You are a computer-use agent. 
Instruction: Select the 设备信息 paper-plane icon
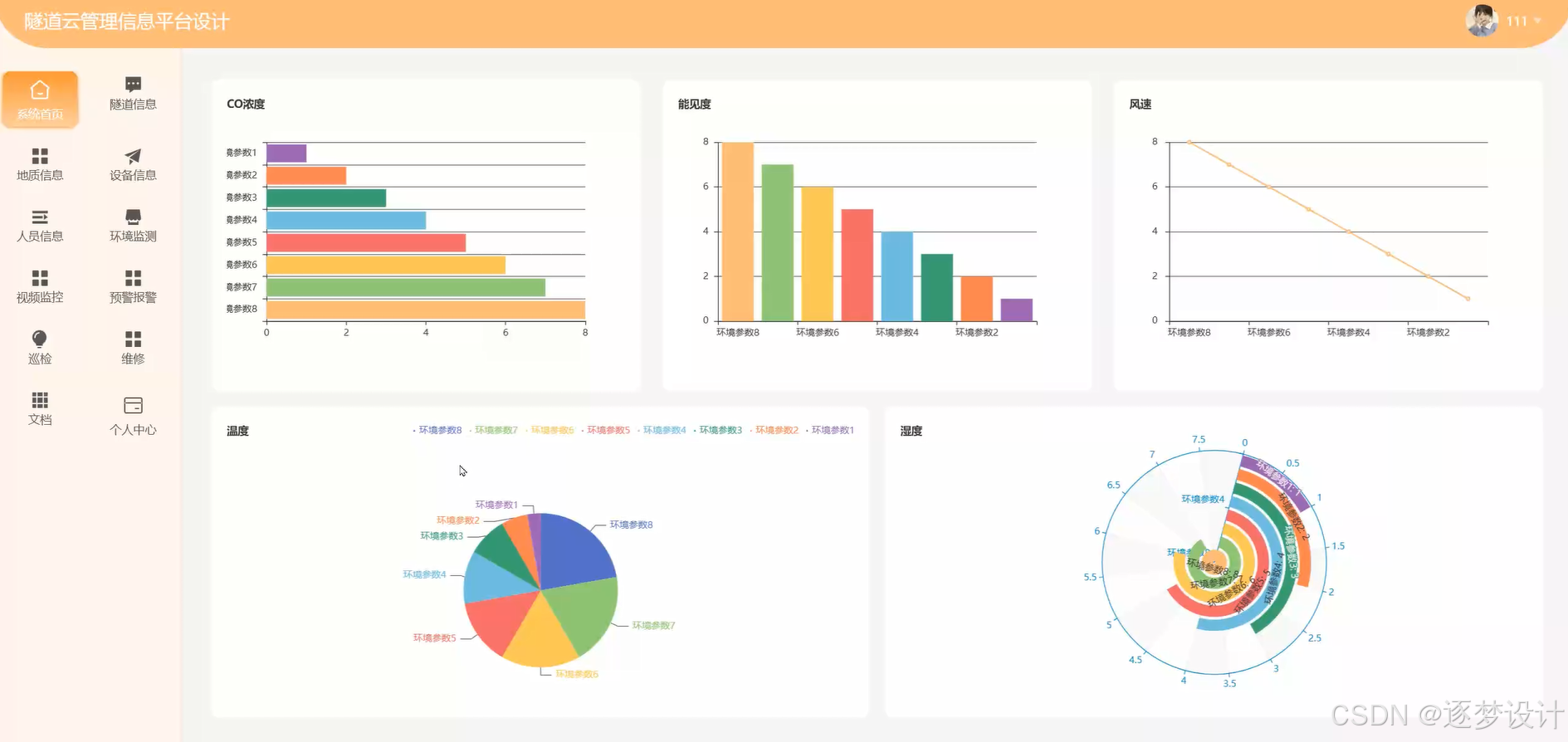coord(133,156)
